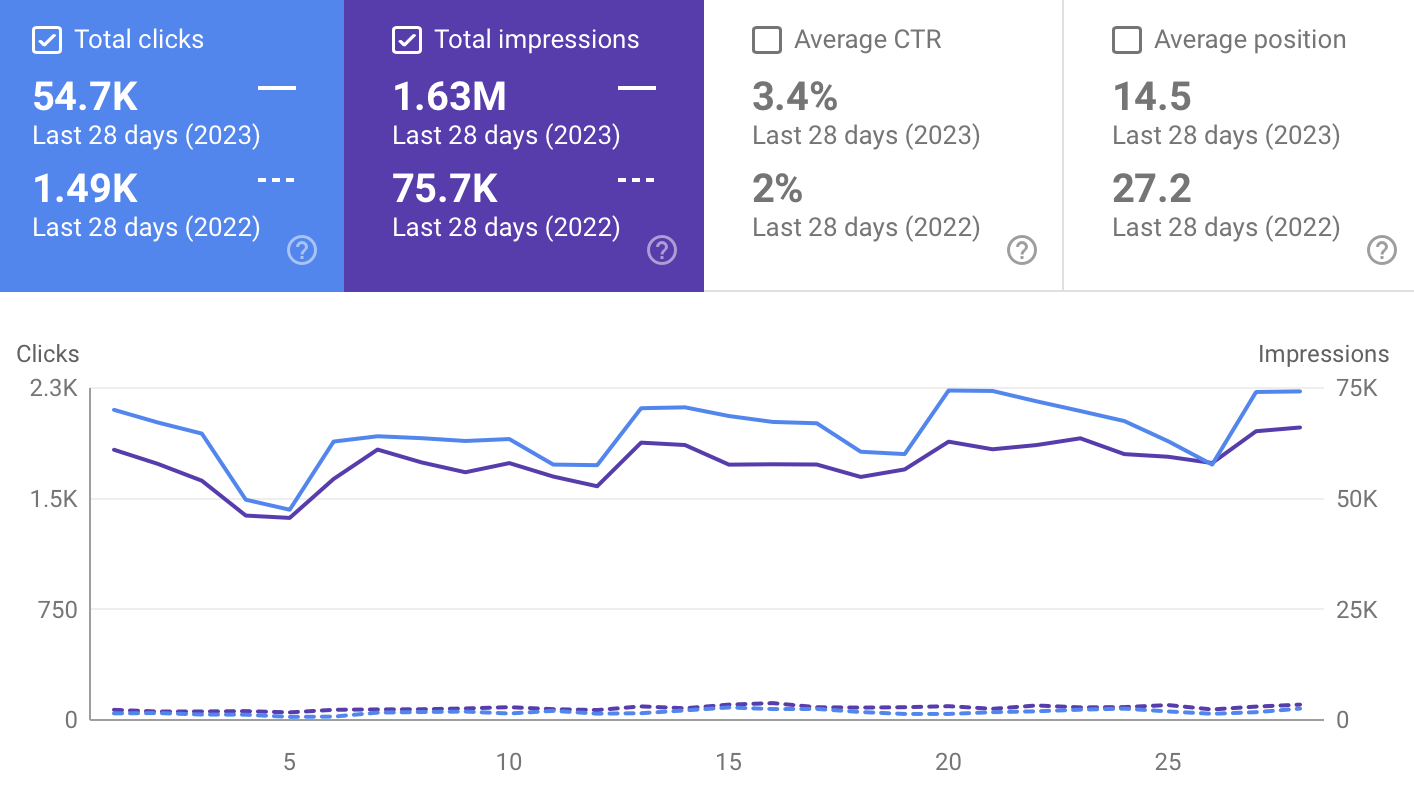Open the Total clicks help tooltip icon
The width and height of the screenshot is (1414, 802).
(x=302, y=251)
